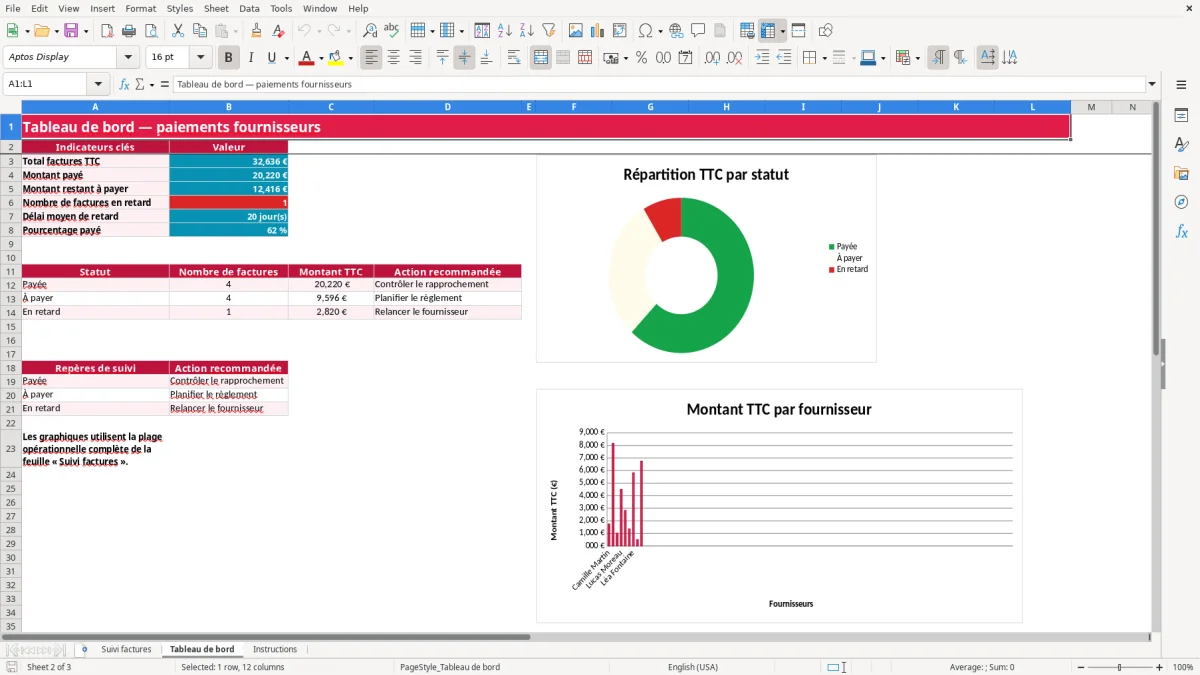Click Sort Ascending icon

tap(504, 31)
